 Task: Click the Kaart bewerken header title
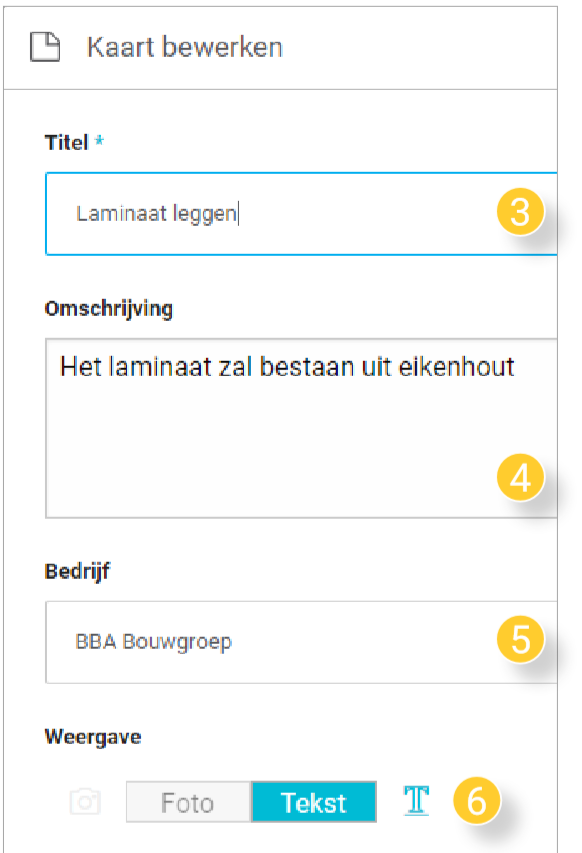click(185, 47)
